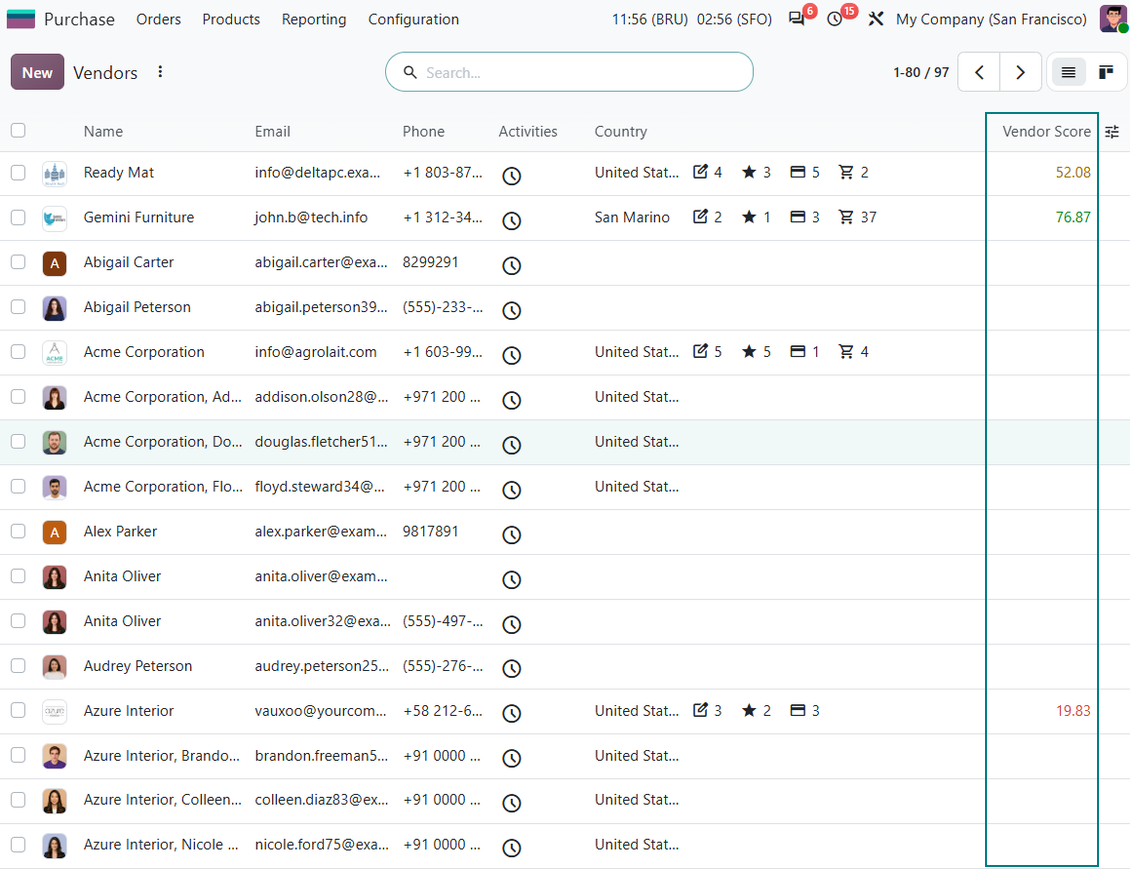This screenshot has width=1130, height=869.
Task: Sort by the Country column header
Action: tap(620, 132)
